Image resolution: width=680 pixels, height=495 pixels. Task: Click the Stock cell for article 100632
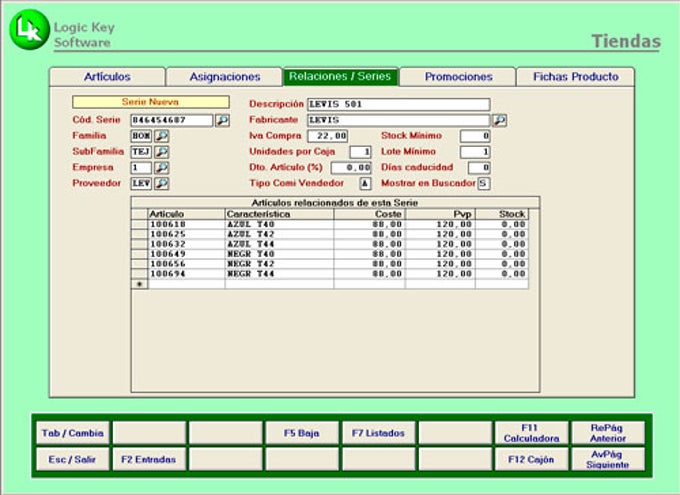click(502, 244)
